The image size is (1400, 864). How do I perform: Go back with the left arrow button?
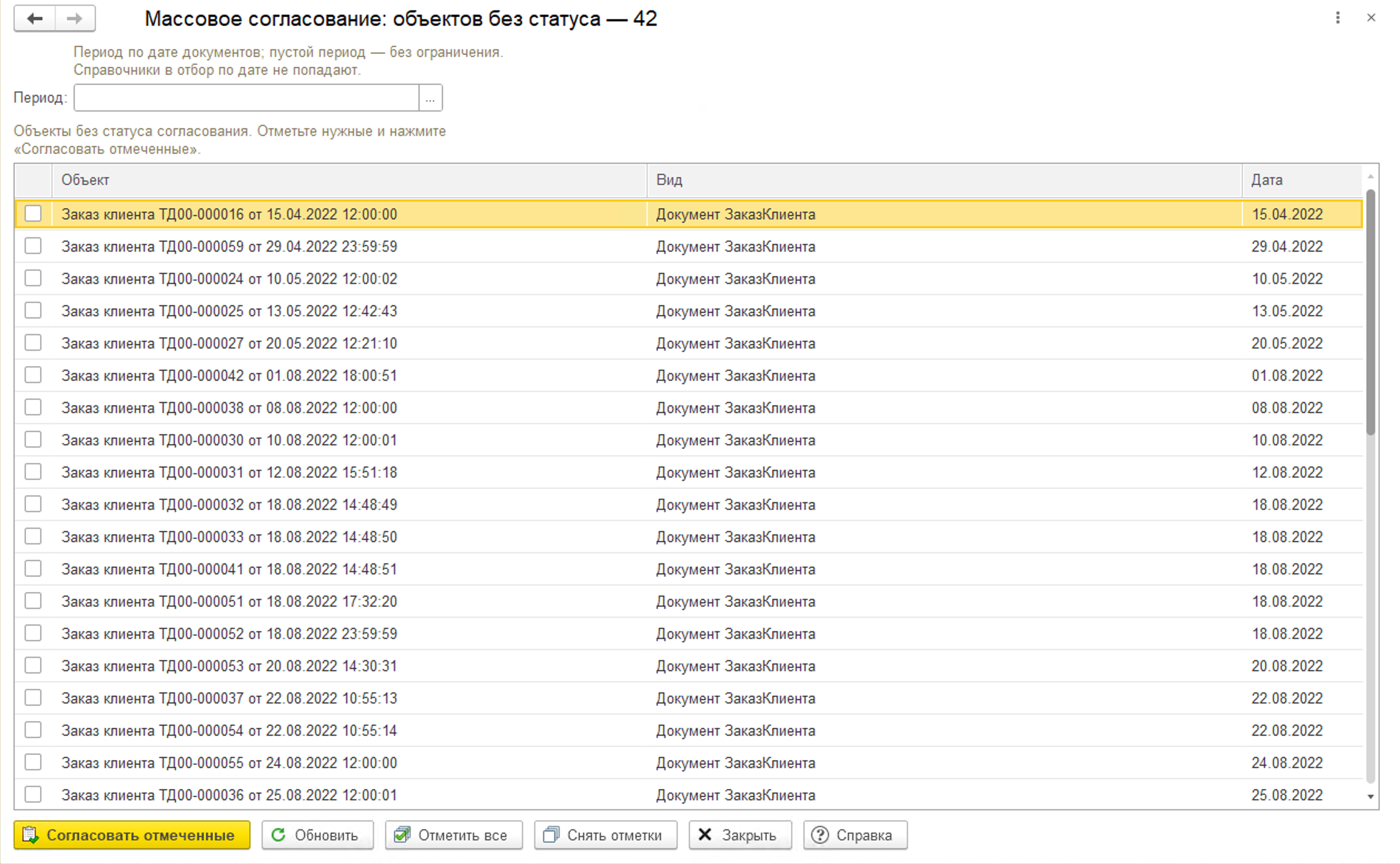pos(35,18)
